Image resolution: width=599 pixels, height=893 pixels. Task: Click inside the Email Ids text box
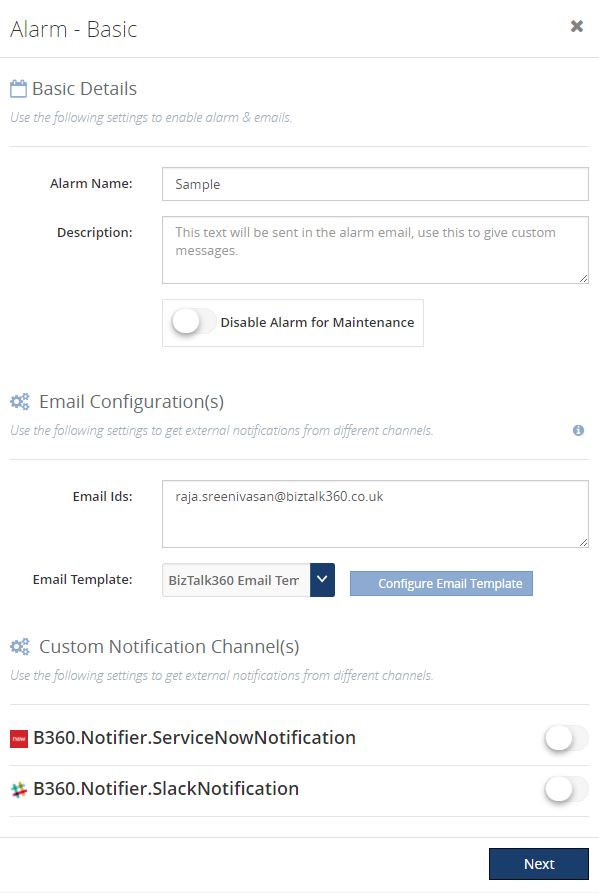375,514
